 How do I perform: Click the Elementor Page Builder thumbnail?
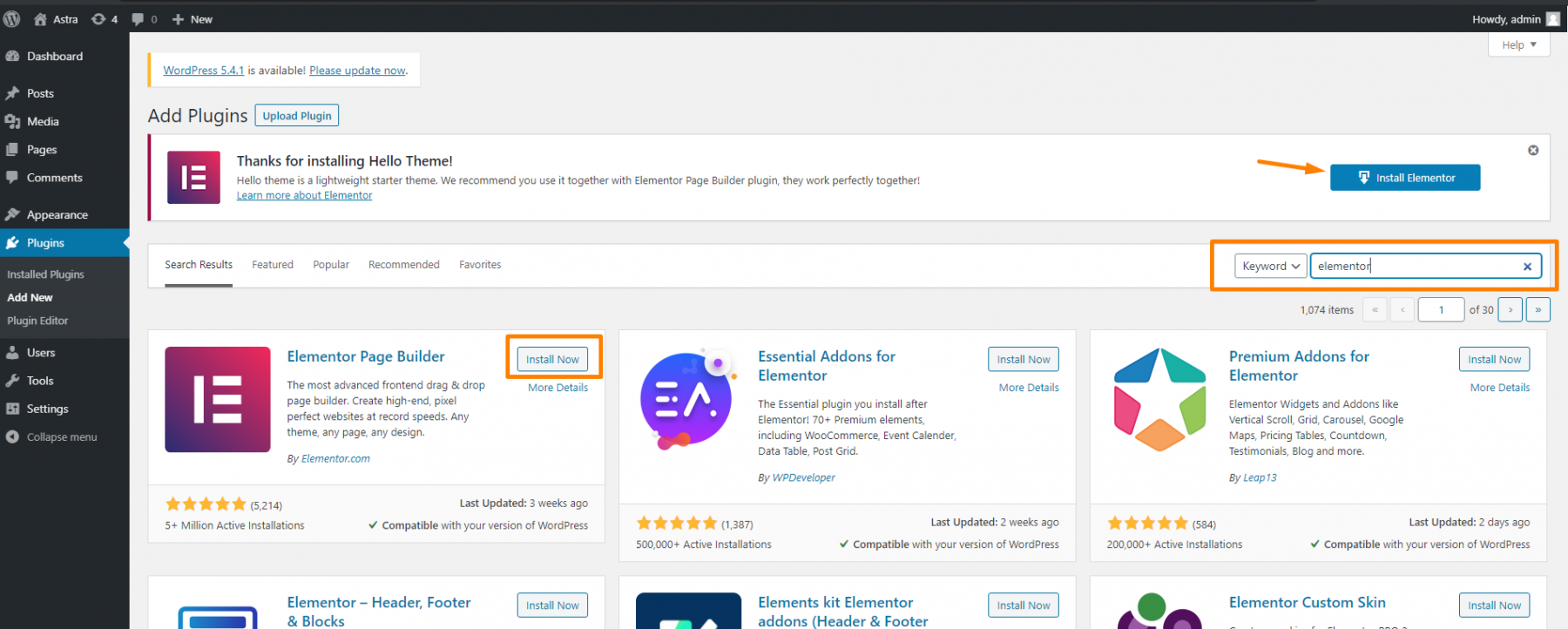point(218,400)
